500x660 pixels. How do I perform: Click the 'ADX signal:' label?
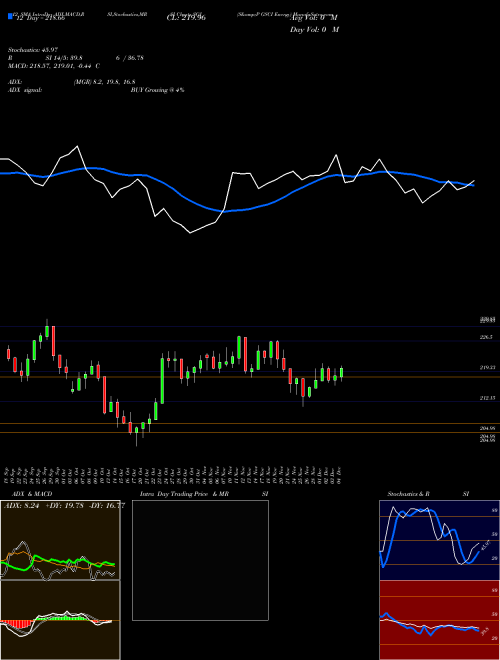[25, 90]
